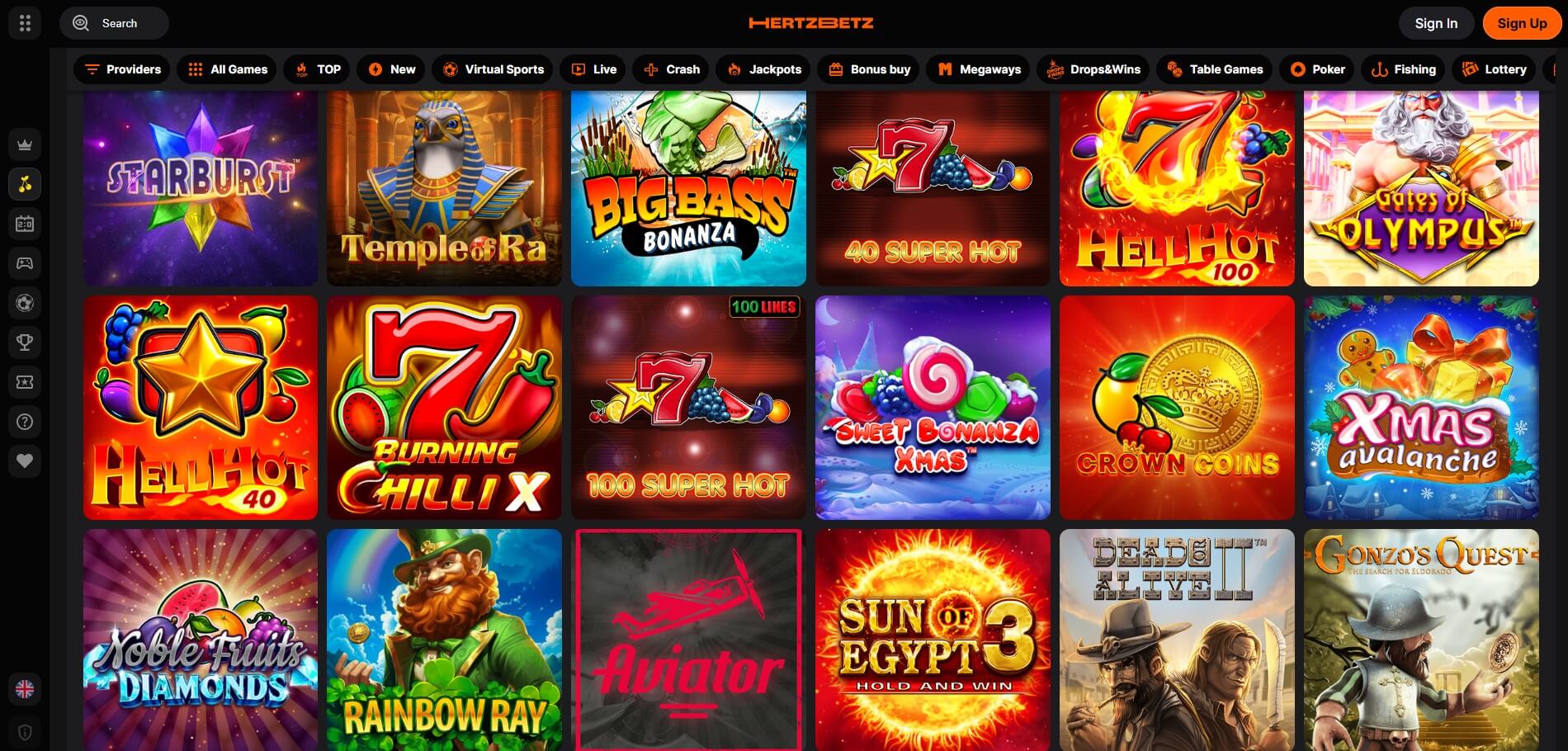Open the Providers filter dropdown

click(122, 69)
